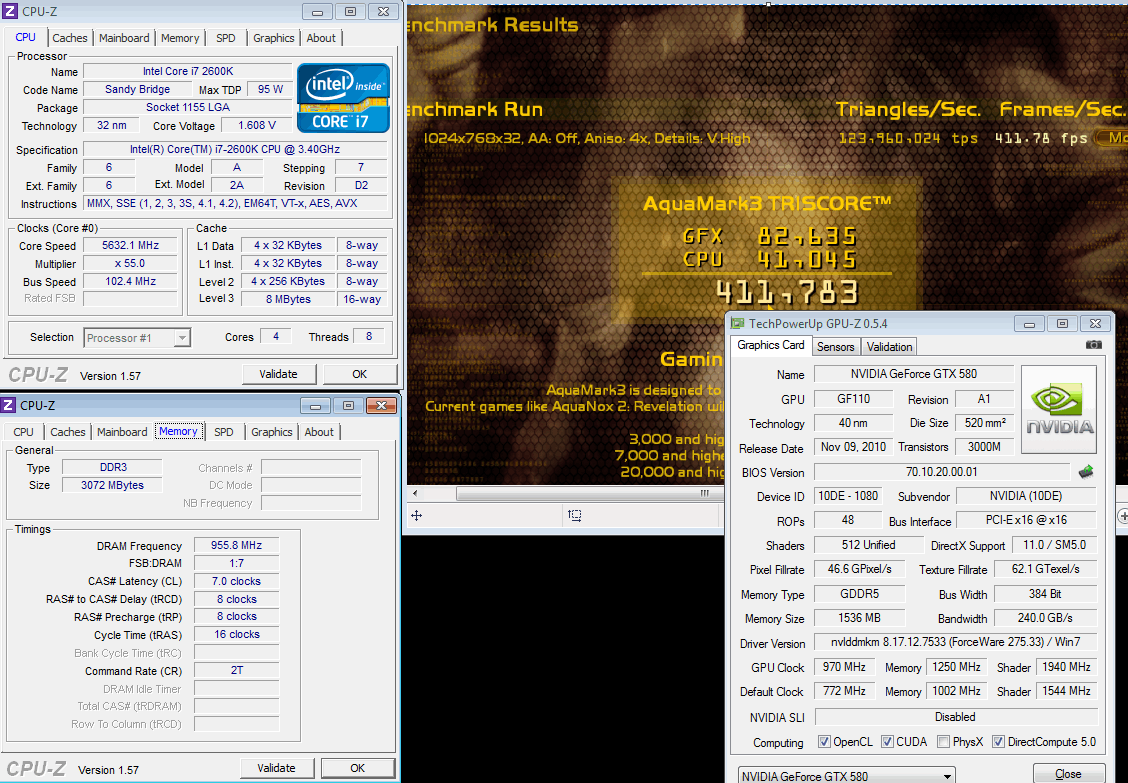The width and height of the screenshot is (1128, 783).
Task: Click the Core Voltage value 1.608 V
Action: pos(257,125)
